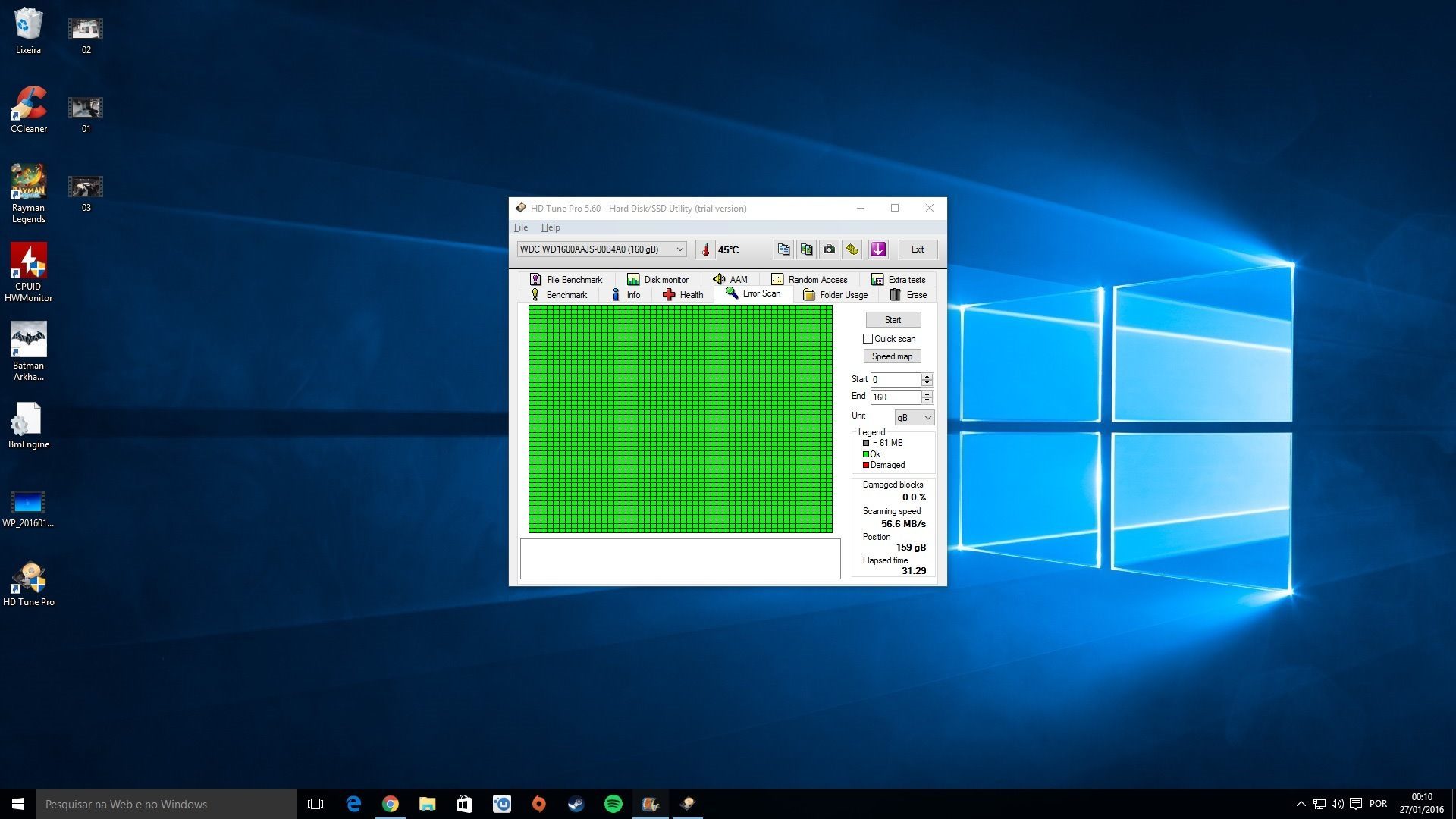Open File Explorer from the taskbar

pos(428,804)
